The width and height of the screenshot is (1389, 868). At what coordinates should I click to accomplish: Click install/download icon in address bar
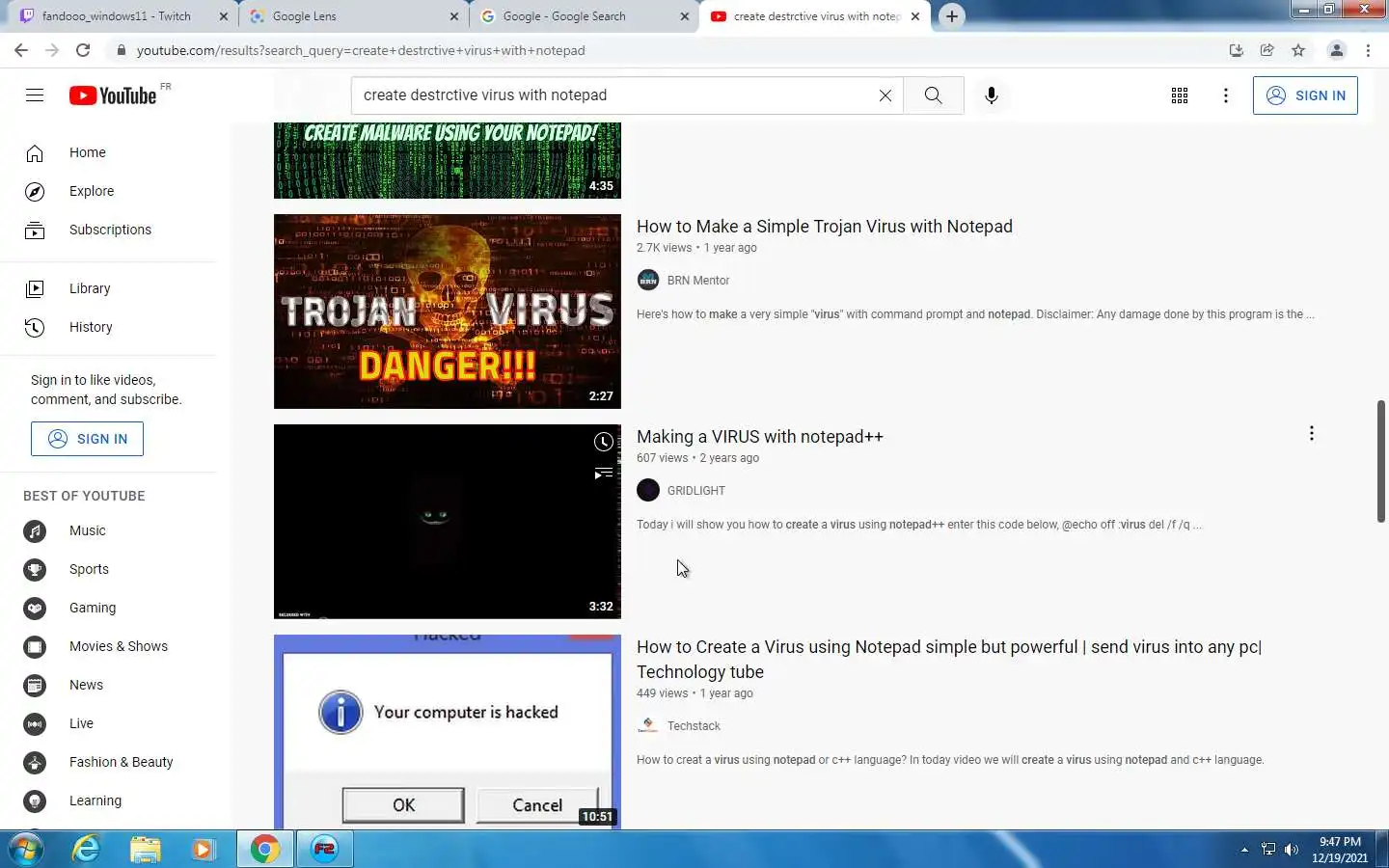click(x=1236, y=50)
